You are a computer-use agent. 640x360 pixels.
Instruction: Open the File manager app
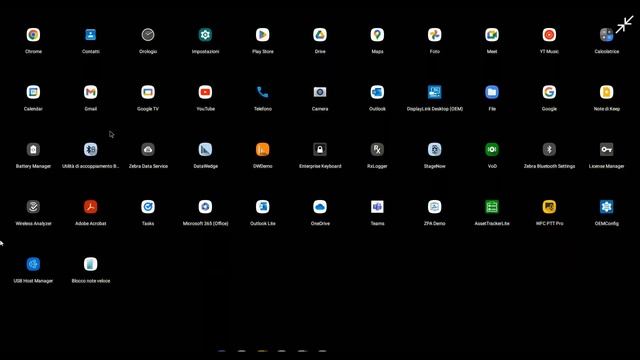pyautogui.click(x=492, y=92)
